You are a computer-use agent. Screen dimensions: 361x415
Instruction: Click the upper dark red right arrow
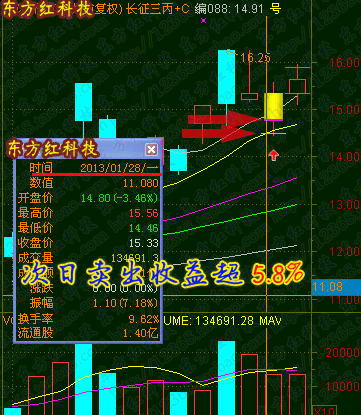tap(226, 119)
